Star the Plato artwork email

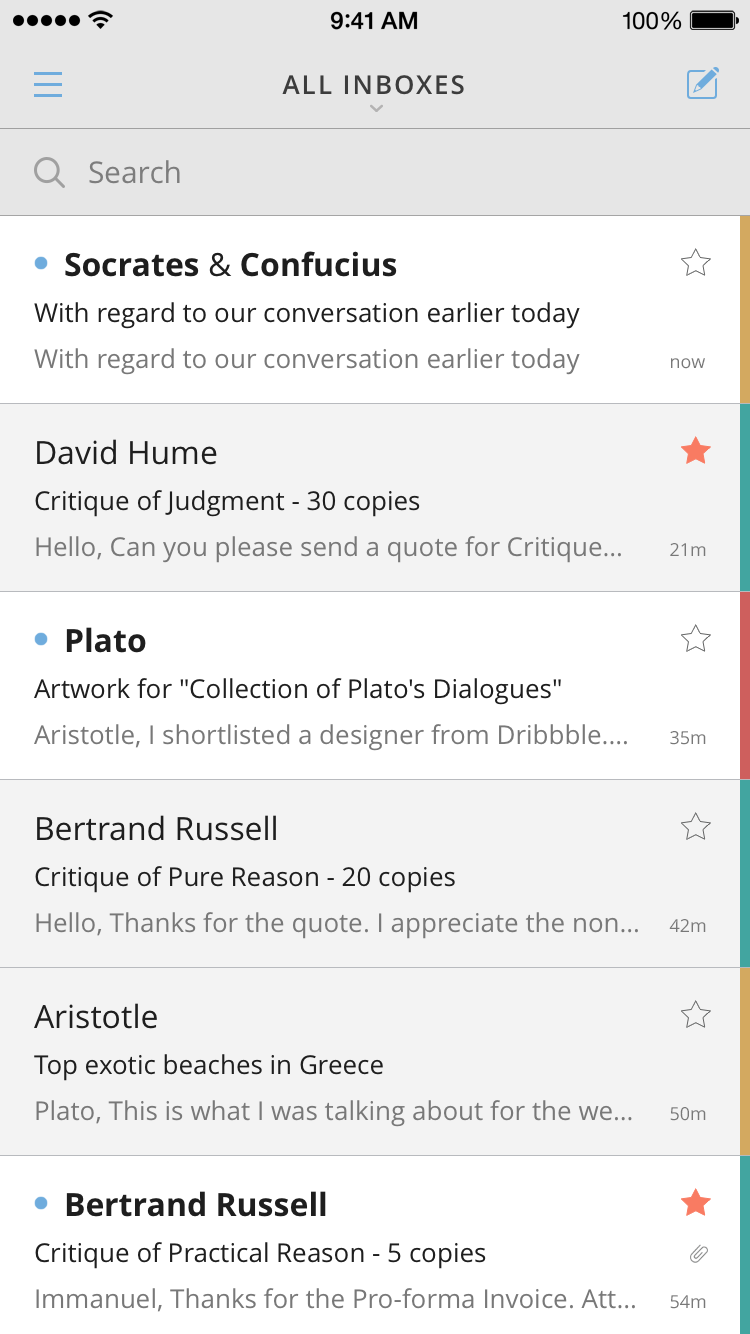tap(695, 638)
